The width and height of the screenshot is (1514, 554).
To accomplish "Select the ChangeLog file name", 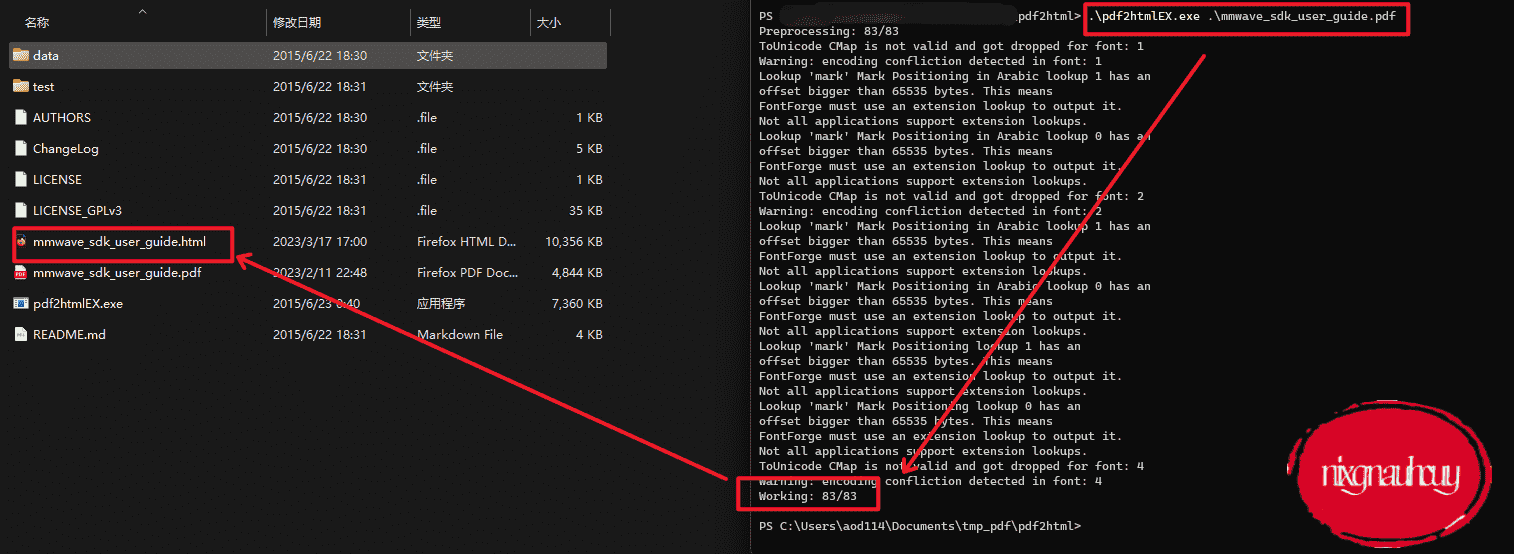I will tap(66, 149).
